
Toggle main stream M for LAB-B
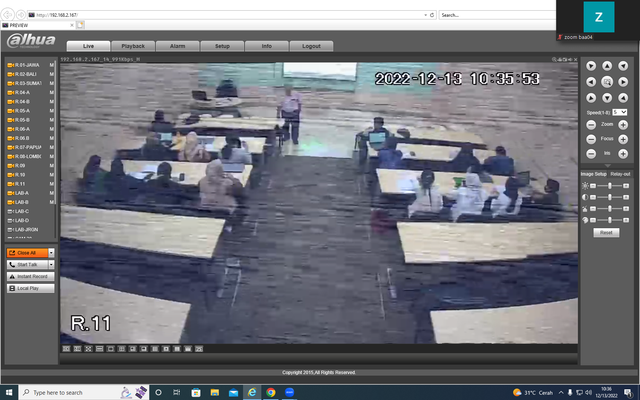[x=52, y=202]
